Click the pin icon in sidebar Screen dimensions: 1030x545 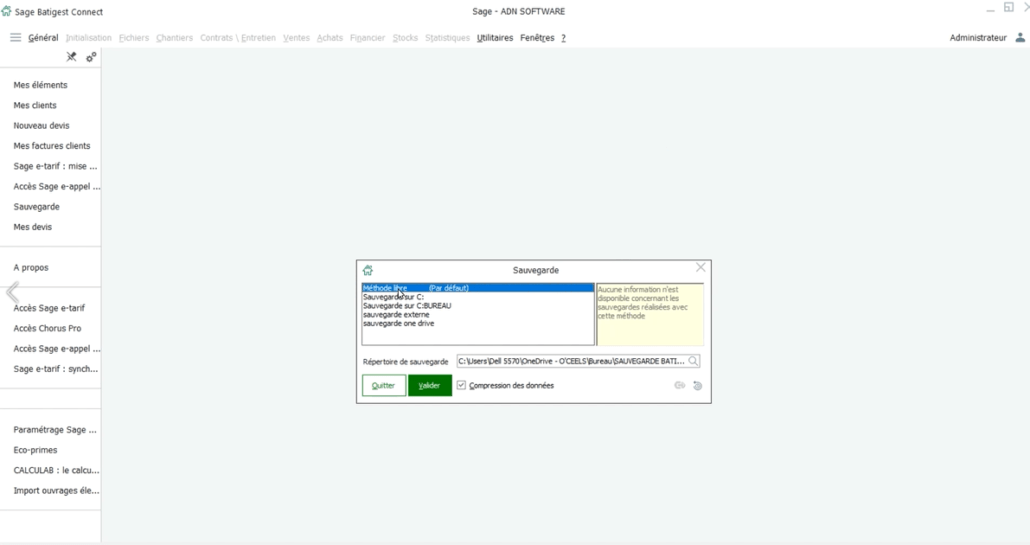tap(71, 57)
